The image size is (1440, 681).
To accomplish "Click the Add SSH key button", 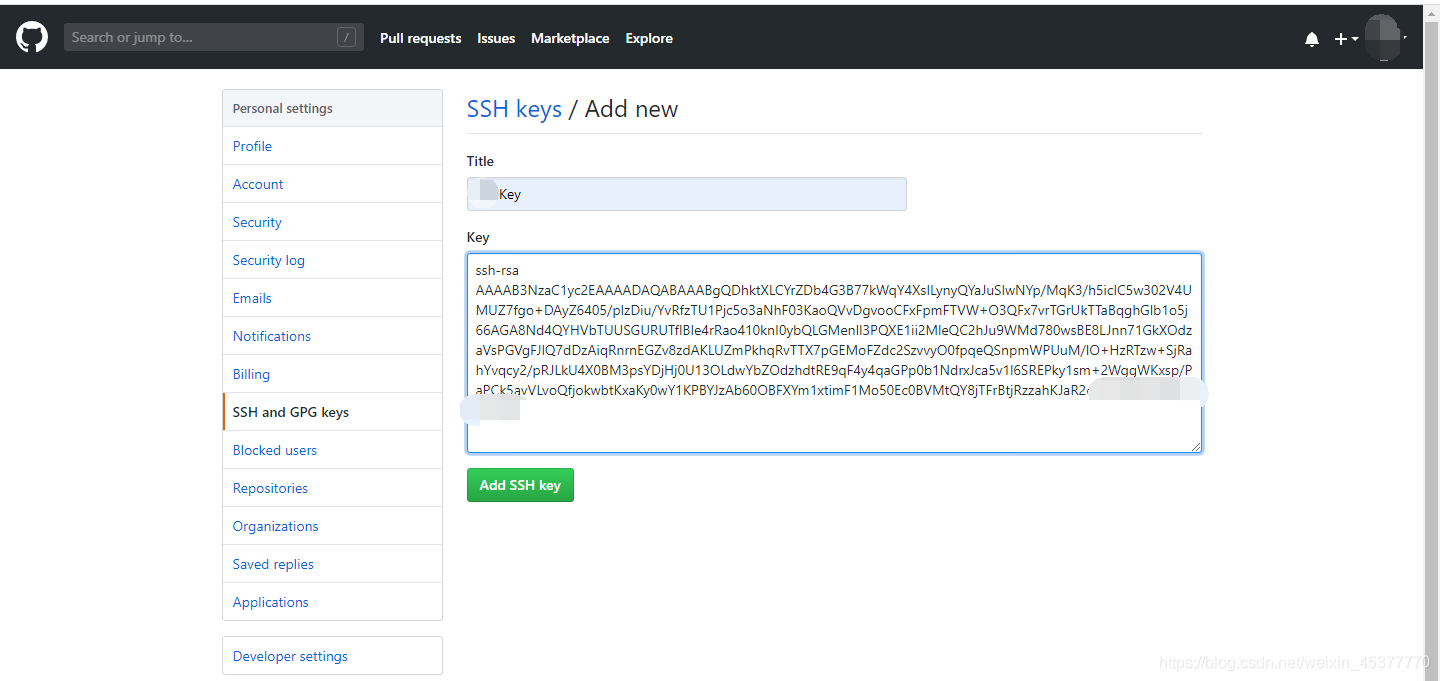I will click(520, 485).
